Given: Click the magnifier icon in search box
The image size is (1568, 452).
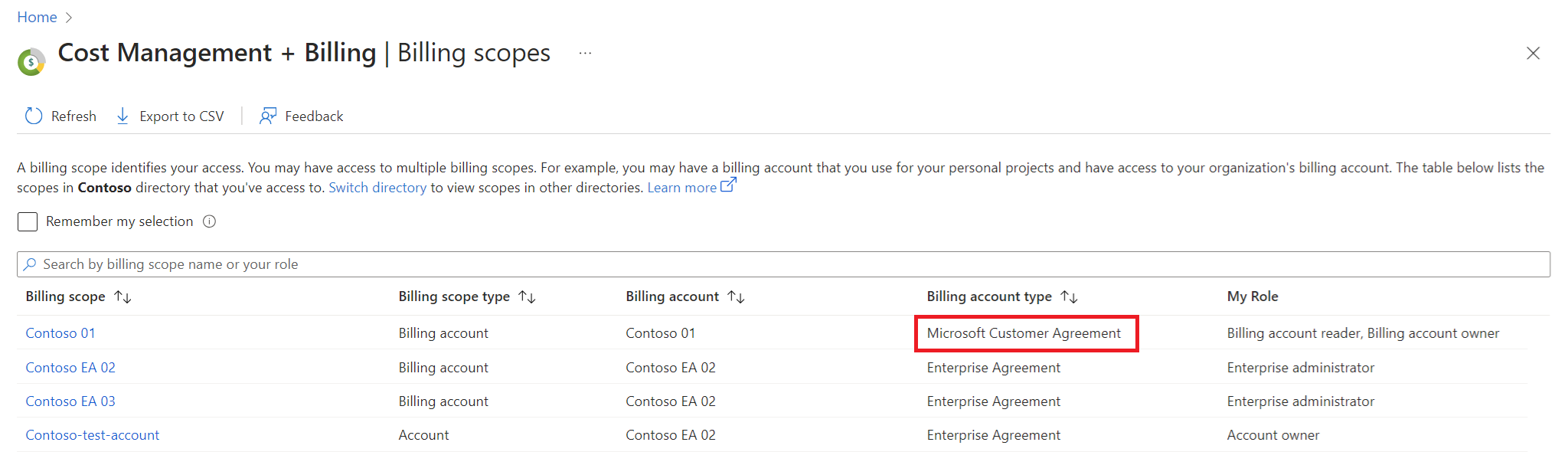Looking at the screenshot, I should (30, 264).
